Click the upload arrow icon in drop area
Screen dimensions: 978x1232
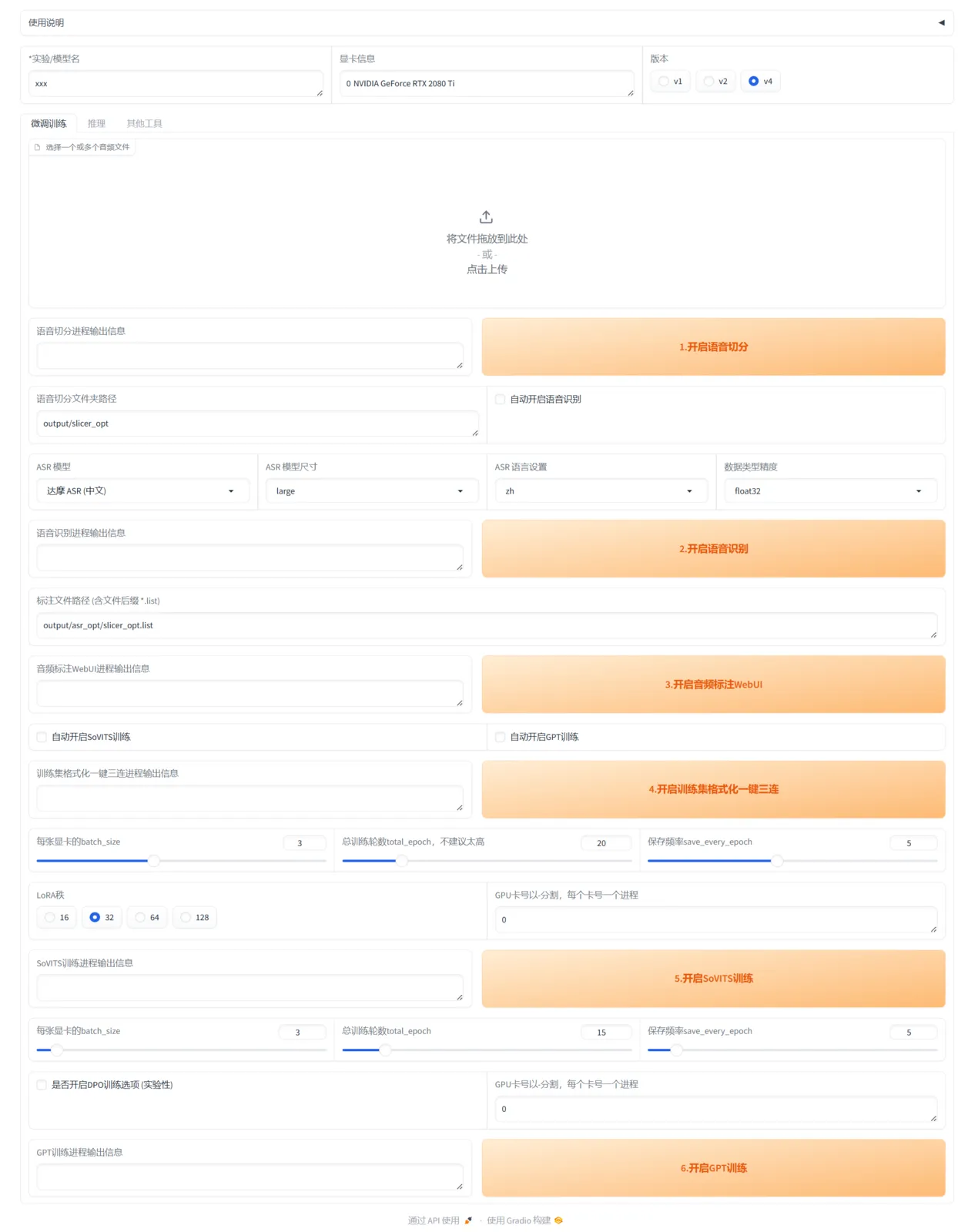pos(486,217)
